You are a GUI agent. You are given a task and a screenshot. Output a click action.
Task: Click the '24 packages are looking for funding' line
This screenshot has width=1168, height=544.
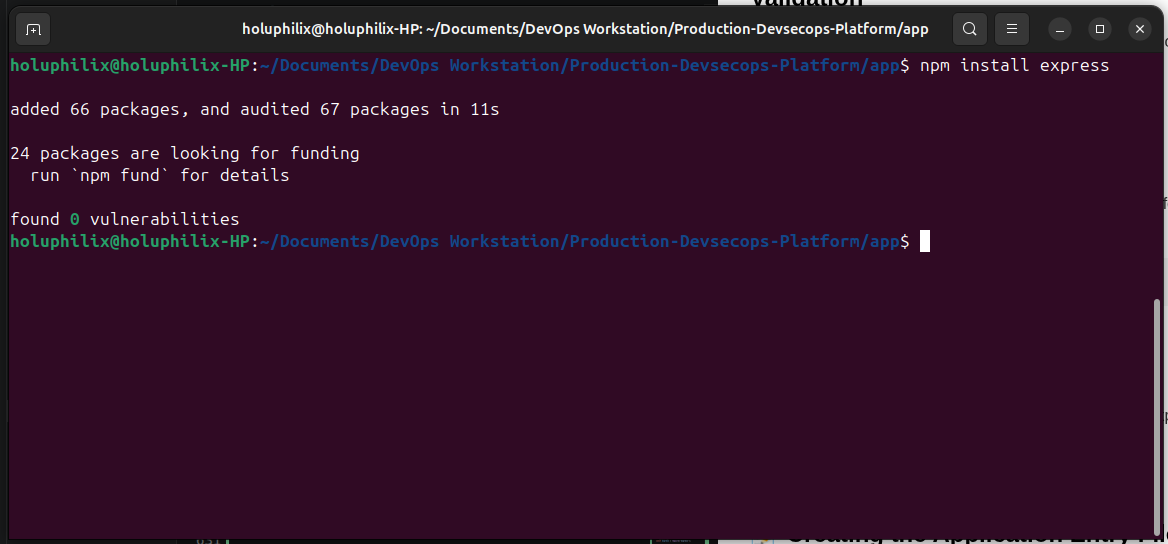[185, 154]
